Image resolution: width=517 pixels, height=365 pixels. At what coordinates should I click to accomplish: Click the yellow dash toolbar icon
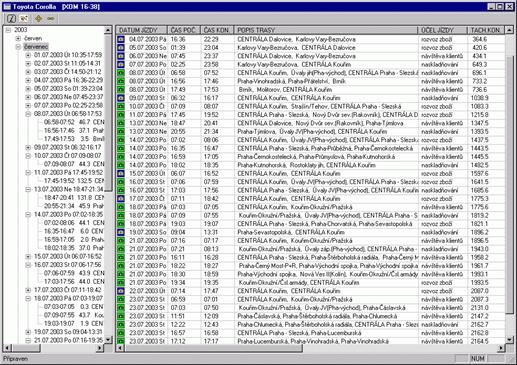(51, 18)
